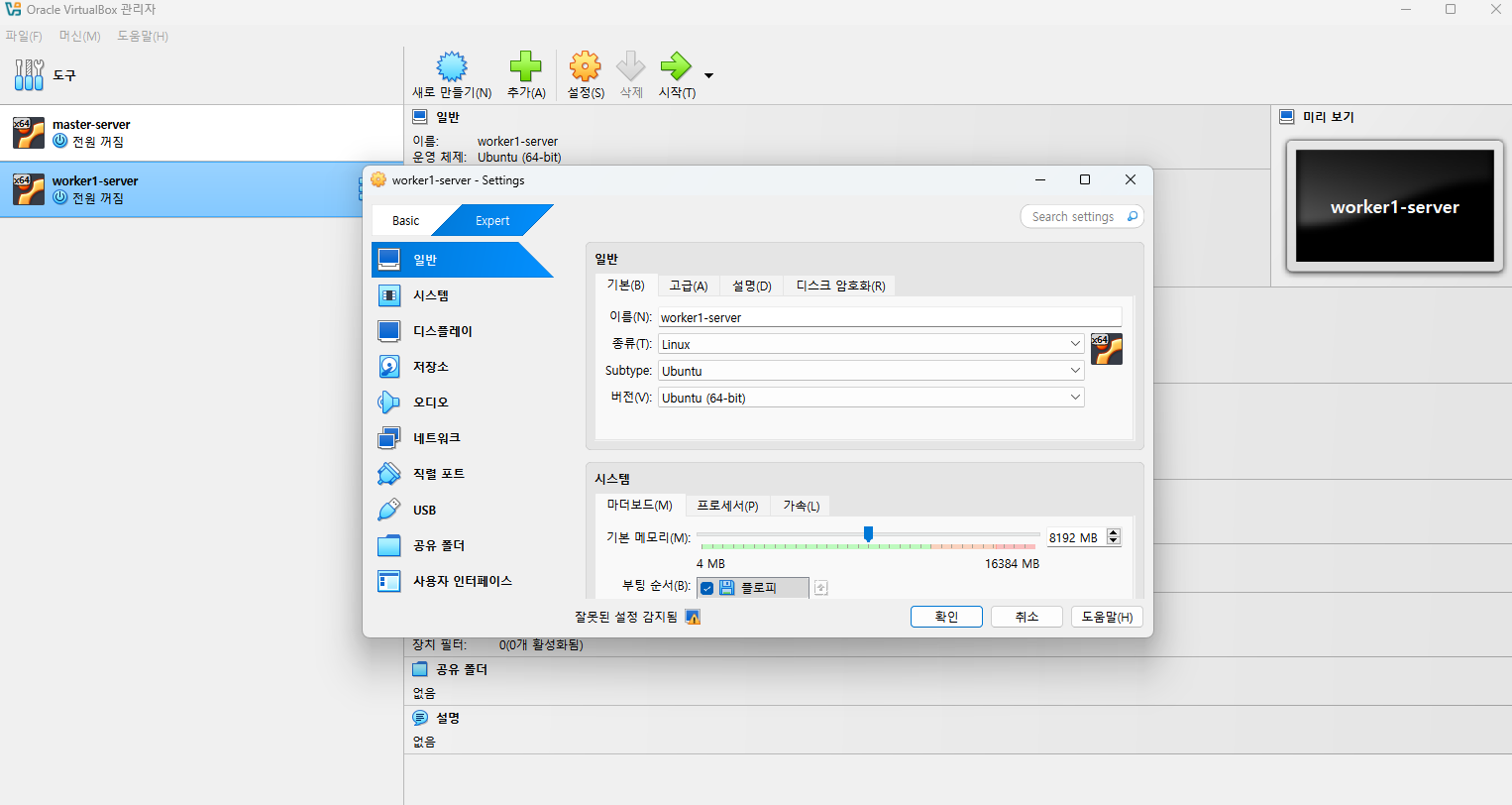Maximize the worker1-server Settings dialog
Screen dimensions: 1512x805
coord(1085,179)
